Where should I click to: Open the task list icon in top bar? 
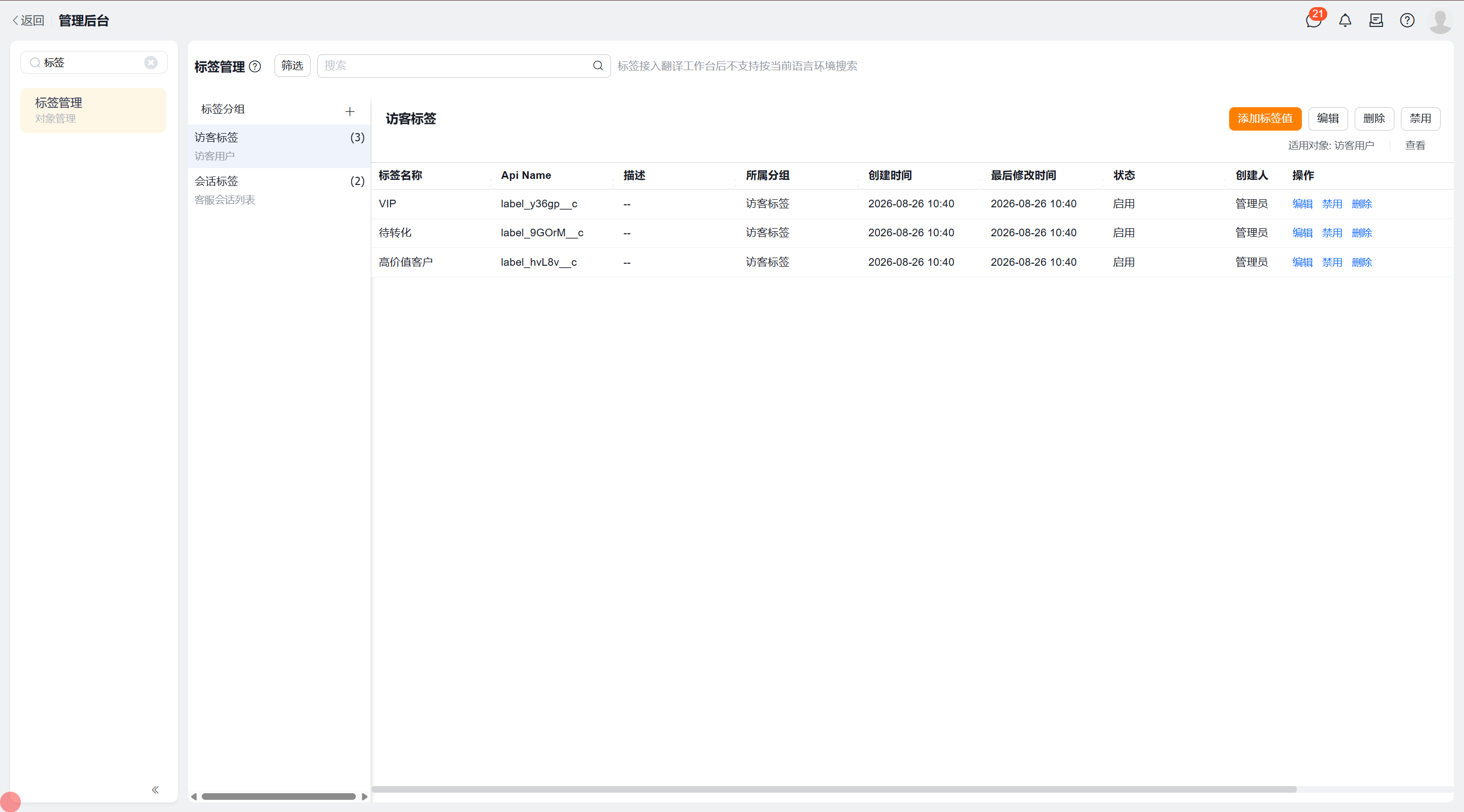pos(1376,20)
